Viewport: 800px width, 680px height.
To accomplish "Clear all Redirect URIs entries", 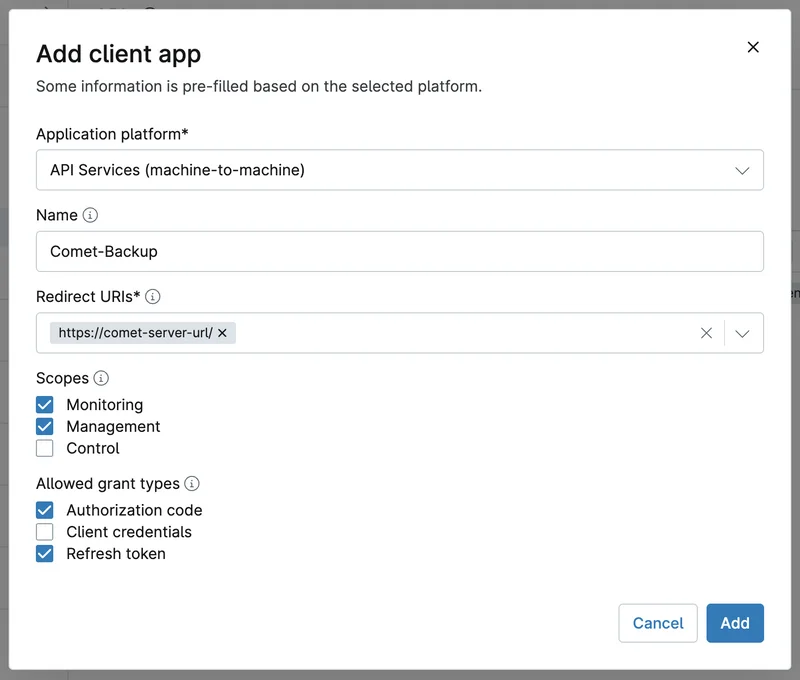I will (x=706, y=333).
